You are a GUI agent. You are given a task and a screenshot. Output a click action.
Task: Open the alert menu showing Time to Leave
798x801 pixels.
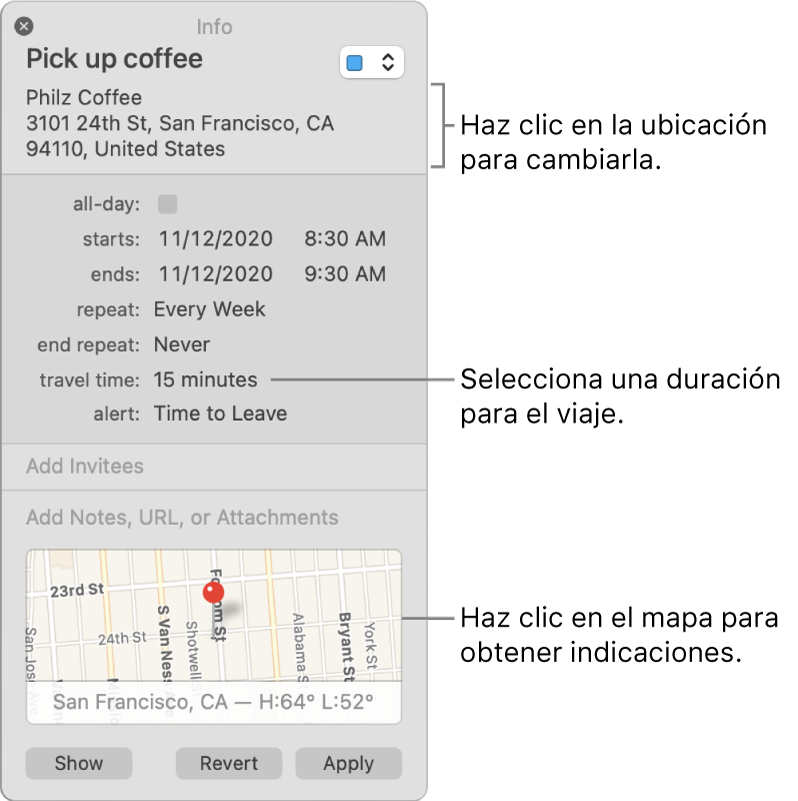point(220,413)
